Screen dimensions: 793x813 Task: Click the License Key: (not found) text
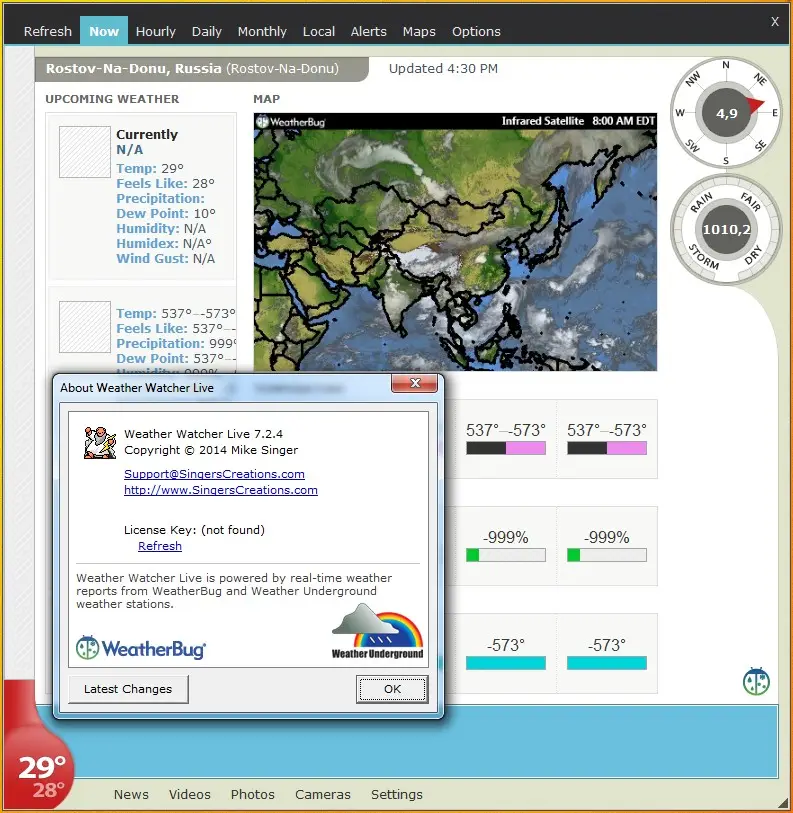coord(194,530)
